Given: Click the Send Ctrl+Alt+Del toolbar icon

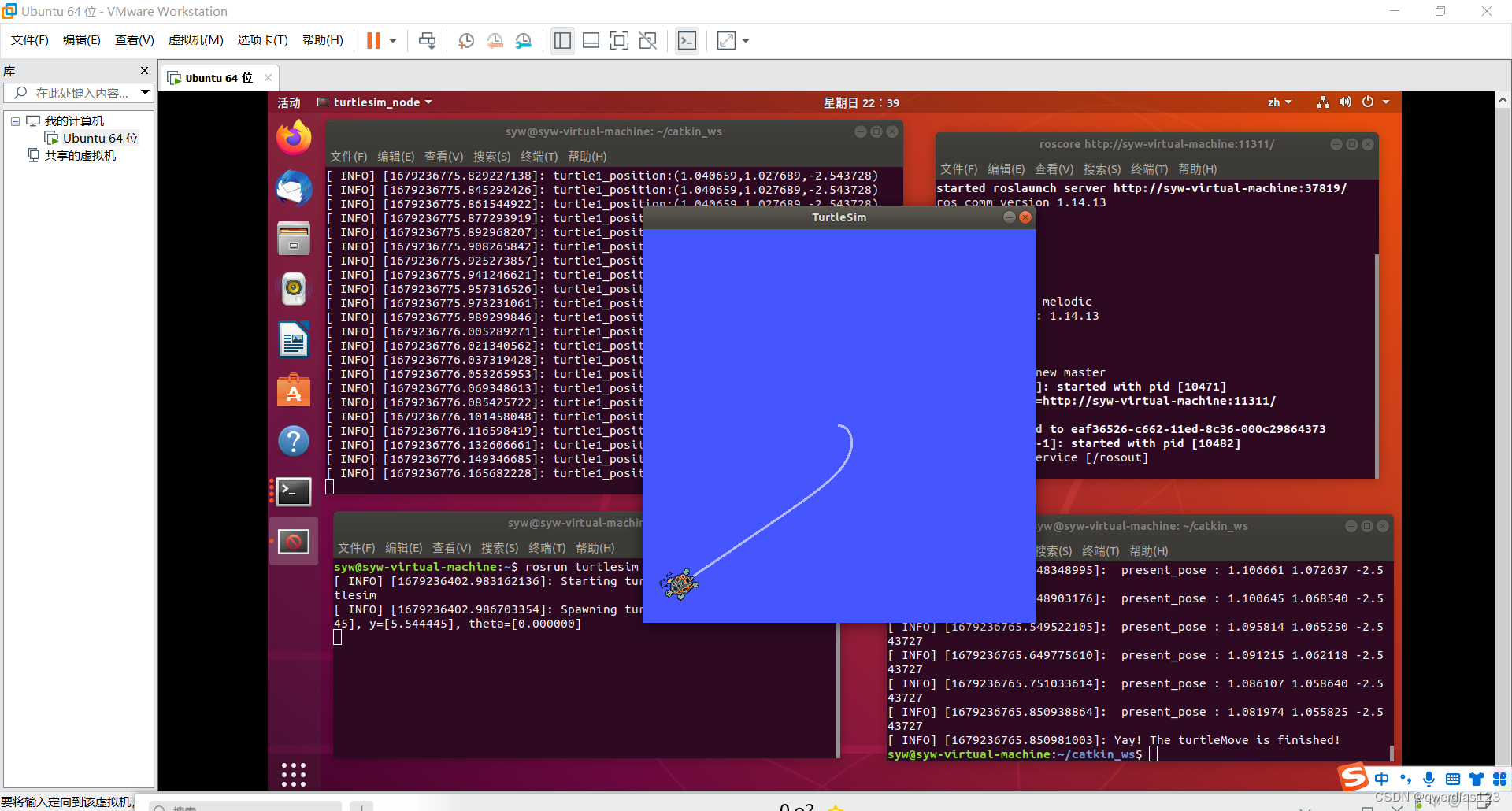Looking at the screenshot, I should [428, 41].
